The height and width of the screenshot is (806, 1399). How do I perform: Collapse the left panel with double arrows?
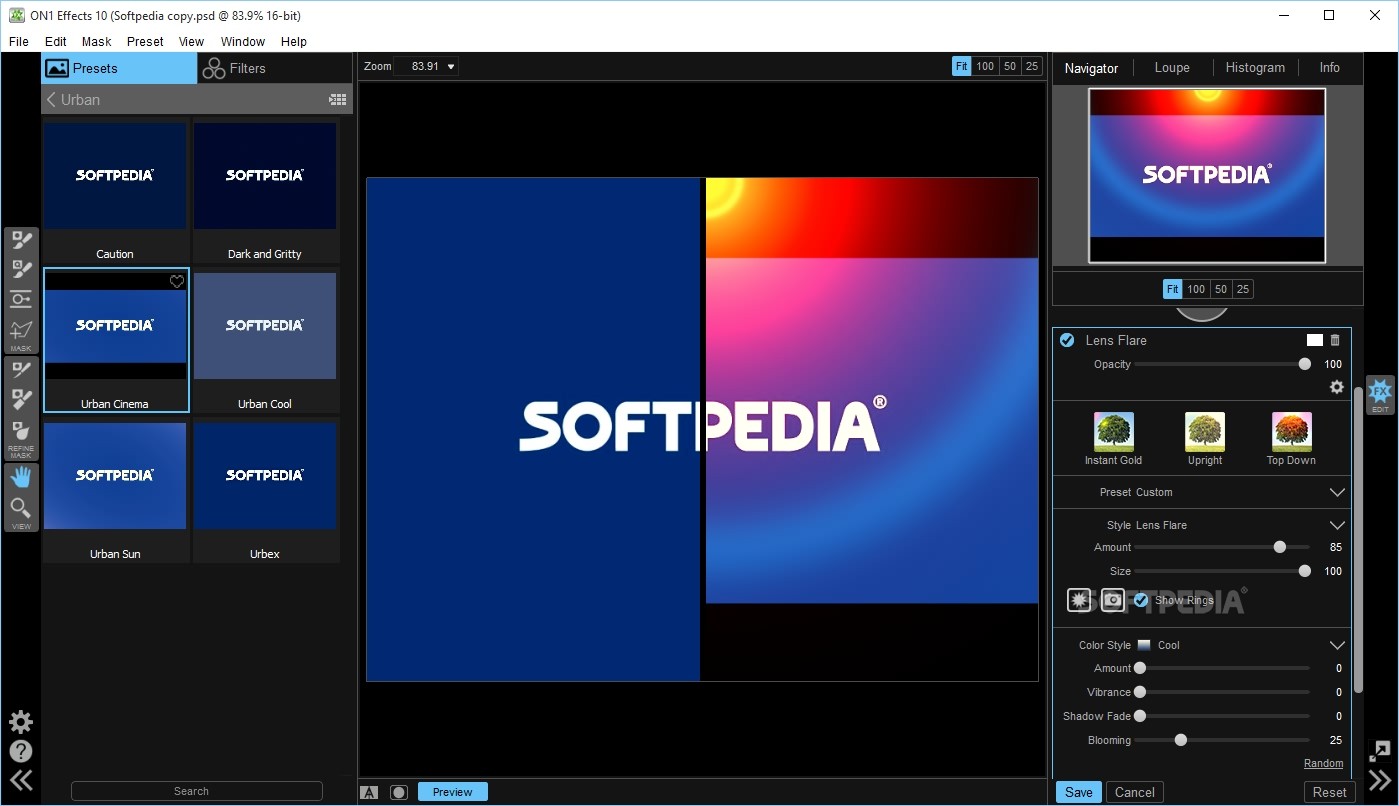(21, 781)
